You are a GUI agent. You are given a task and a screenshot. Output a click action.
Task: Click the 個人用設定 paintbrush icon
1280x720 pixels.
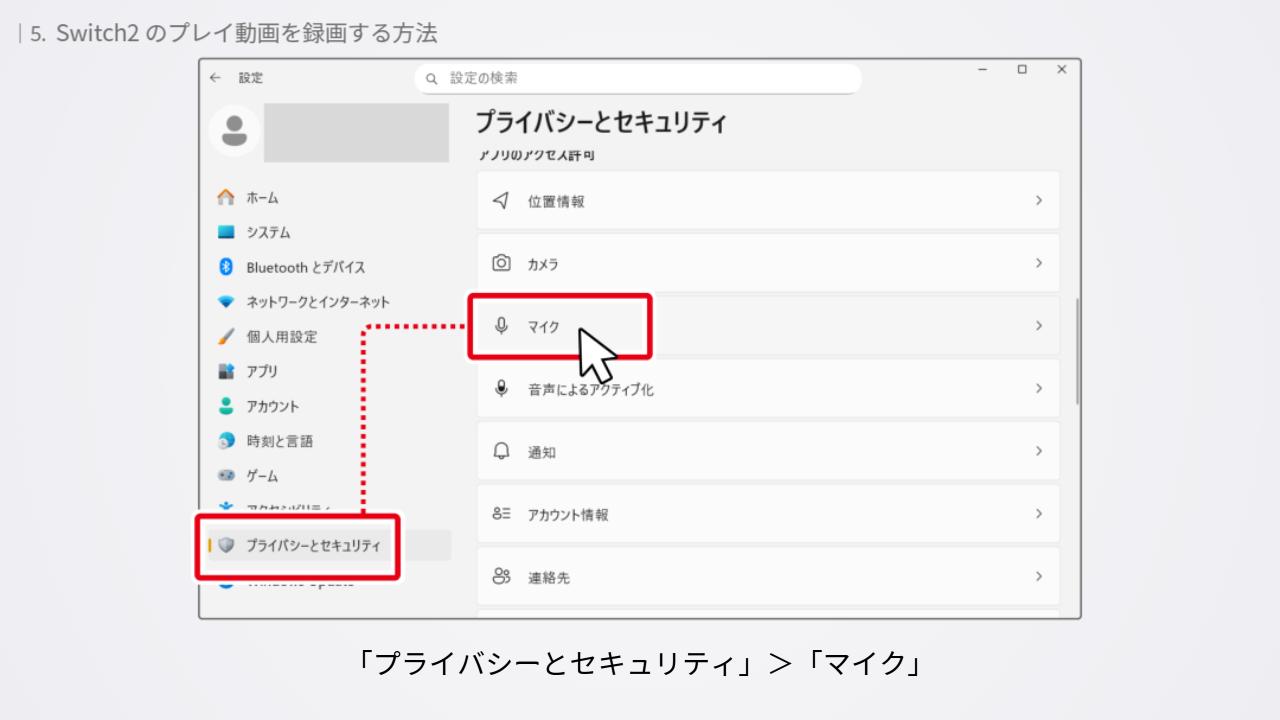[226, 337]
